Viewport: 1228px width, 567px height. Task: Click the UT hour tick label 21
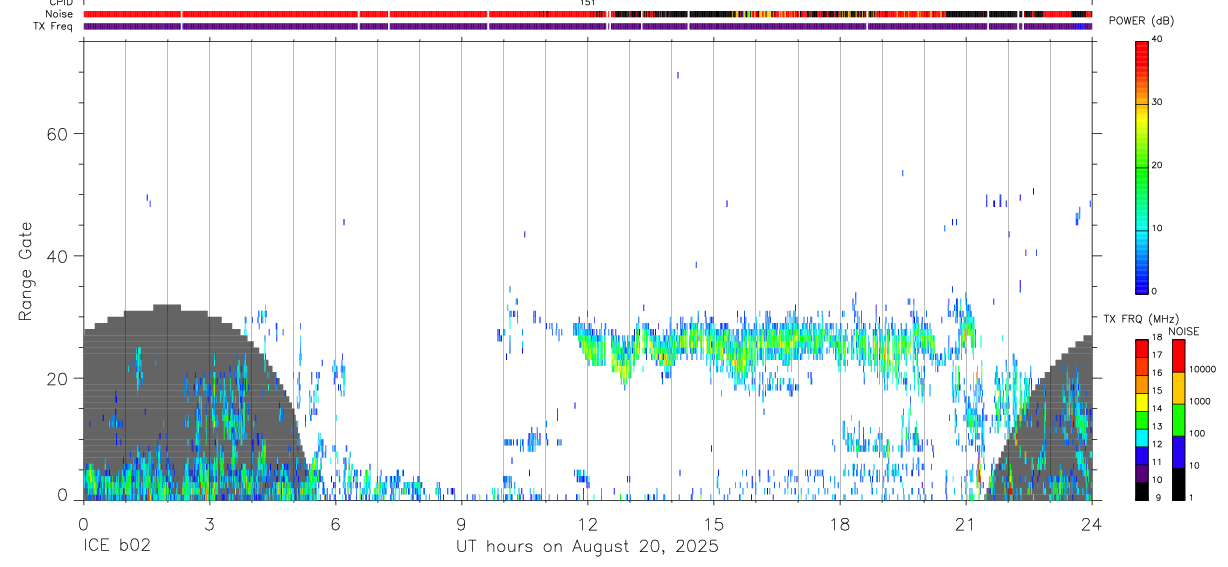(965, 523)
